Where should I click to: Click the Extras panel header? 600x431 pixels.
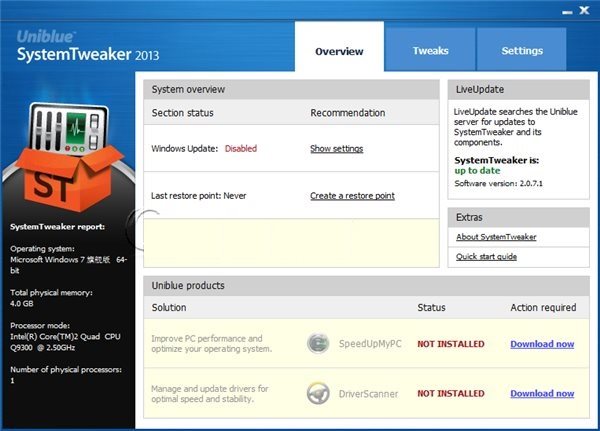click(x=518, y=217)
